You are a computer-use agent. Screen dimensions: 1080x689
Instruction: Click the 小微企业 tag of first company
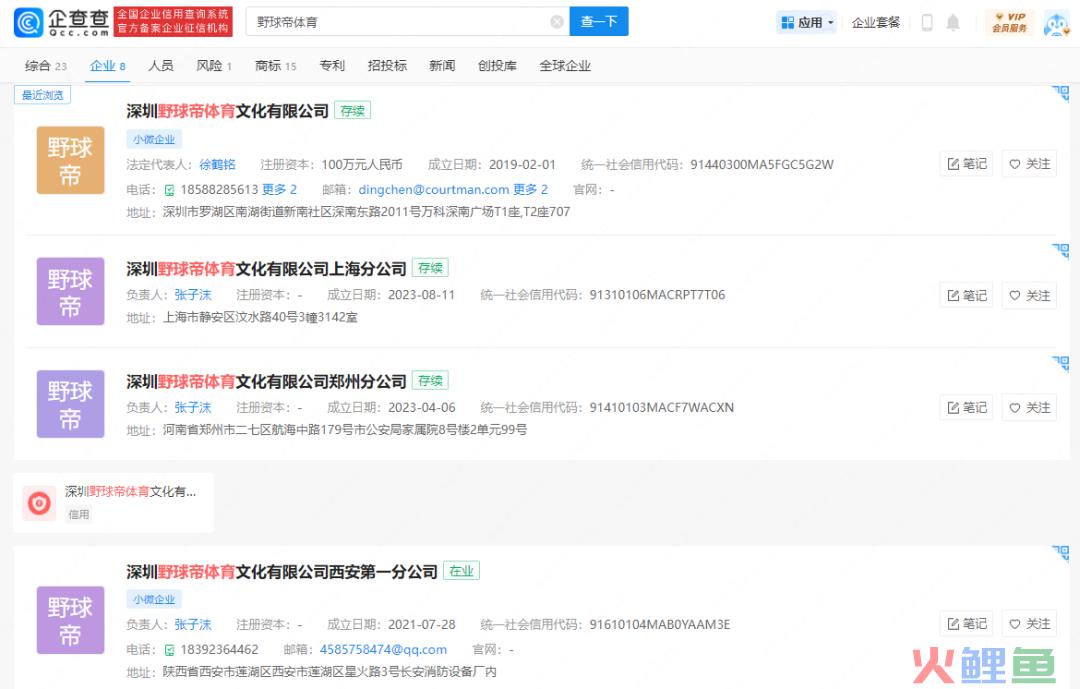pos(154,139)
